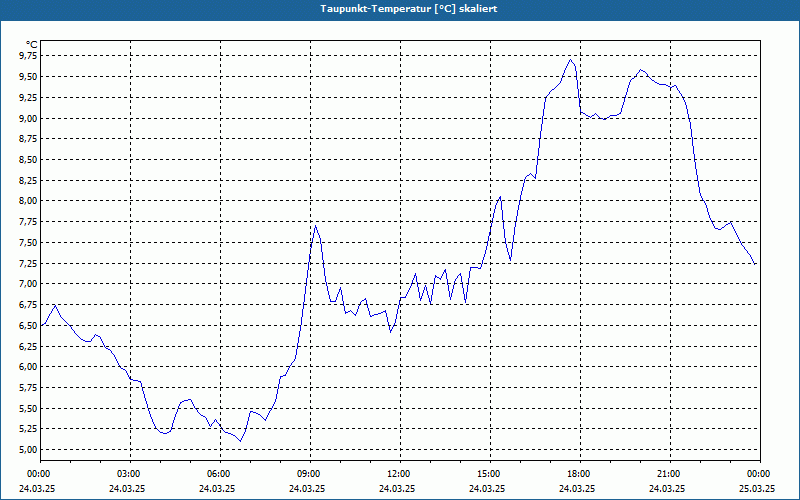The width and height of the screenshot is (800, 500).
Task: Click the 9,25 y-axis label
Action: click(x=29, y=97)
